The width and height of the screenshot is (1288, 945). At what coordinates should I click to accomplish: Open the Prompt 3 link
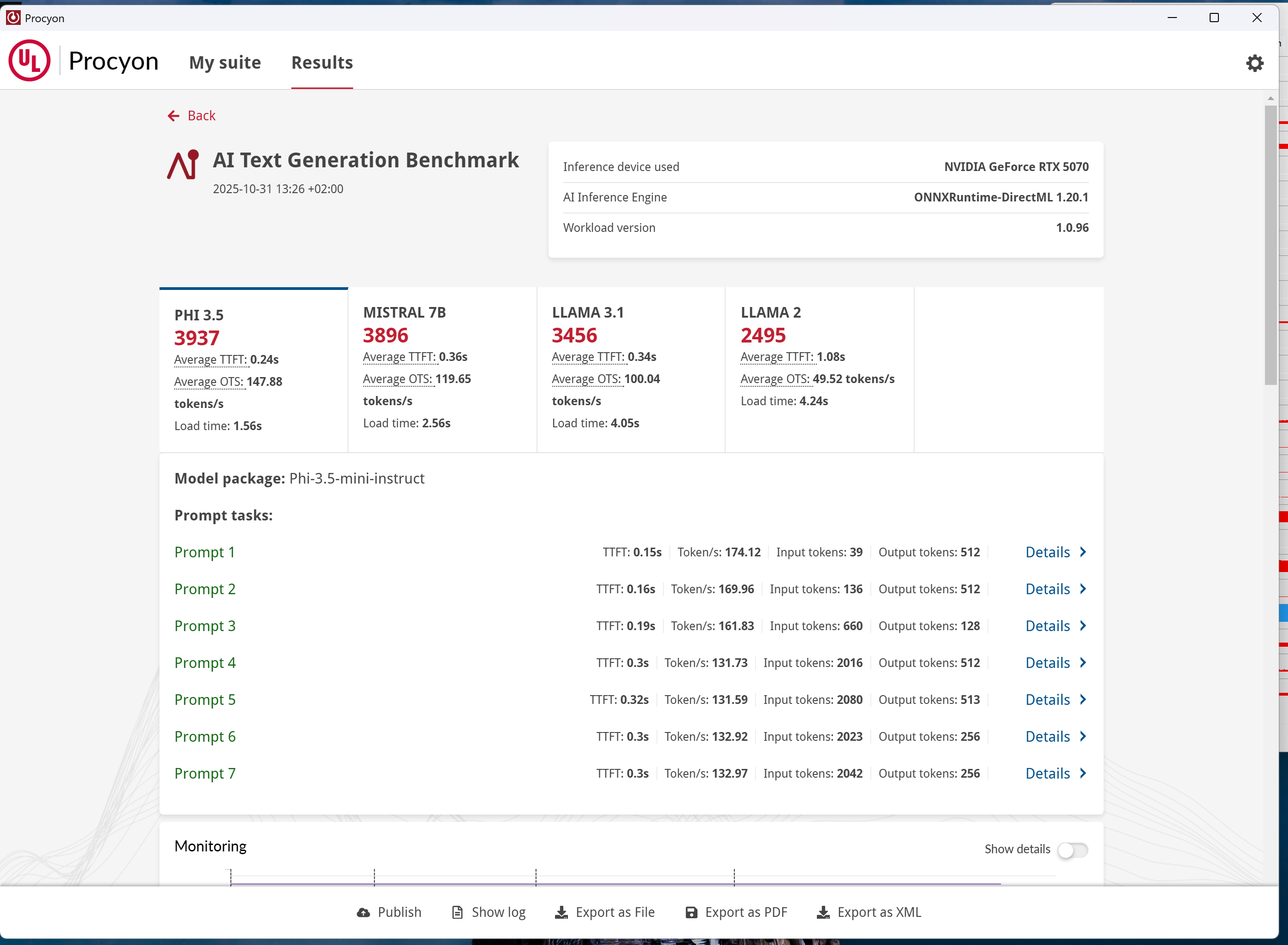205,626
